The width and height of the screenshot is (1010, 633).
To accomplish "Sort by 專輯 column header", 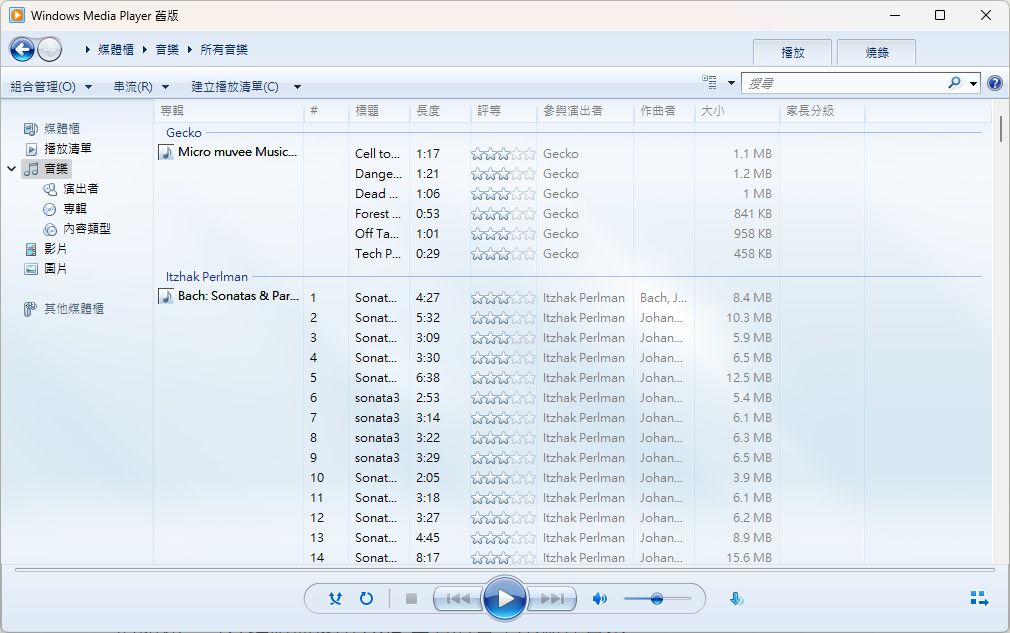I will [x=229, y=111].
